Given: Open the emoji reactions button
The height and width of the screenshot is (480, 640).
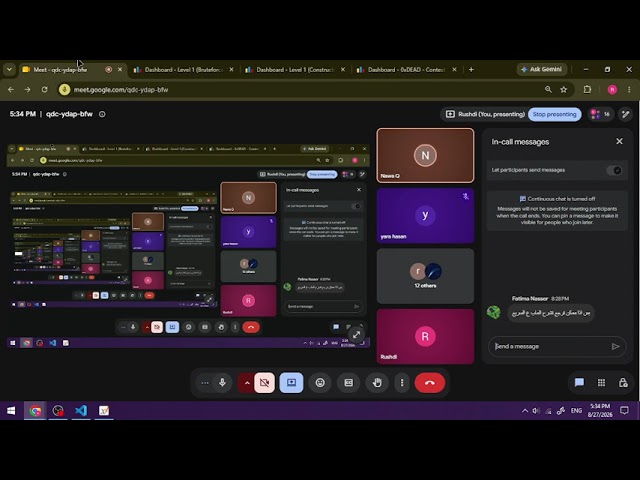Looking at the screenshot, I should (320, 382).
